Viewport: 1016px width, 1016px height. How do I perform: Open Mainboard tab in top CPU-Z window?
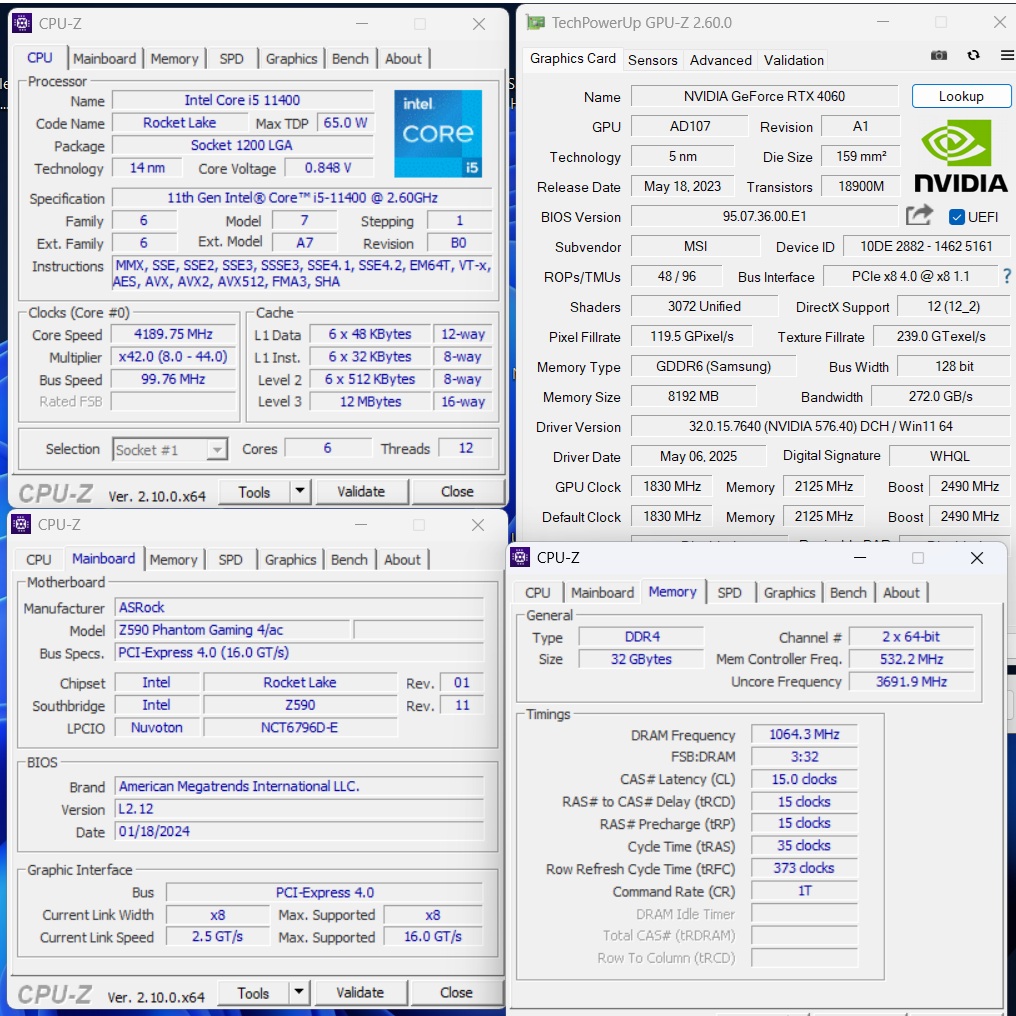[x=104, y=59]
